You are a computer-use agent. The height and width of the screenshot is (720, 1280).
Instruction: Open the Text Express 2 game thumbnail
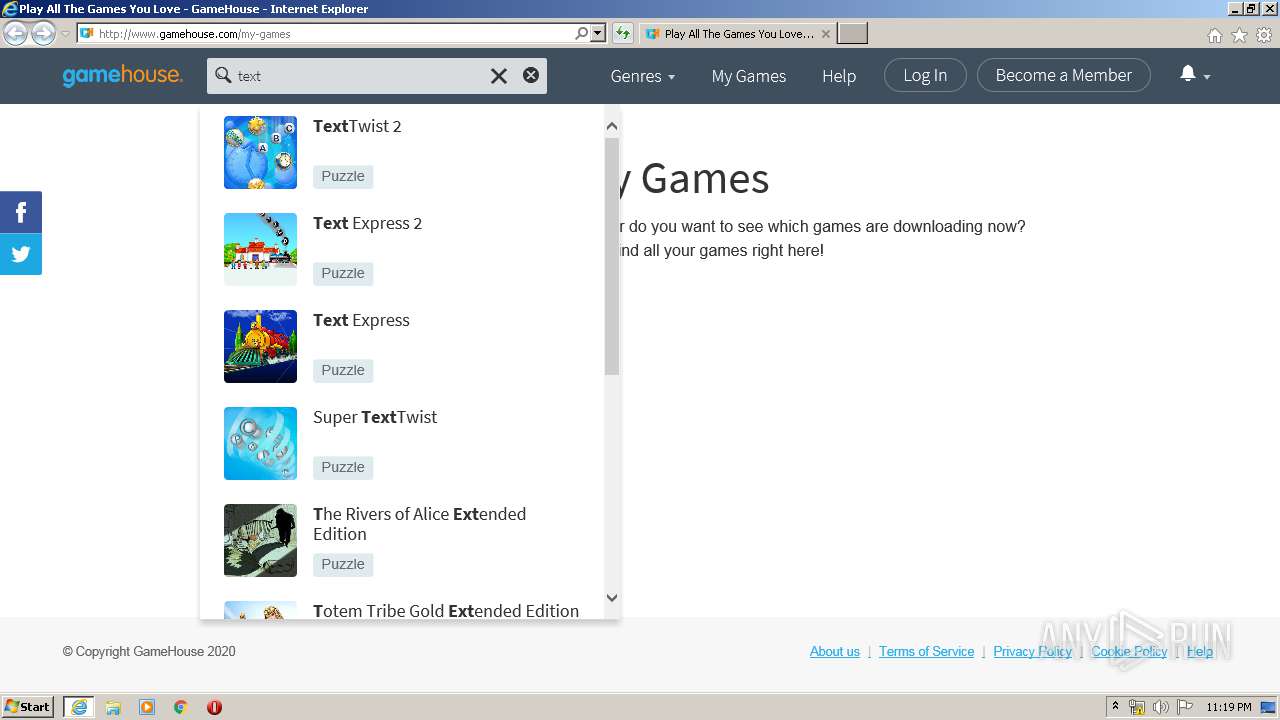(x=260, y=249)
